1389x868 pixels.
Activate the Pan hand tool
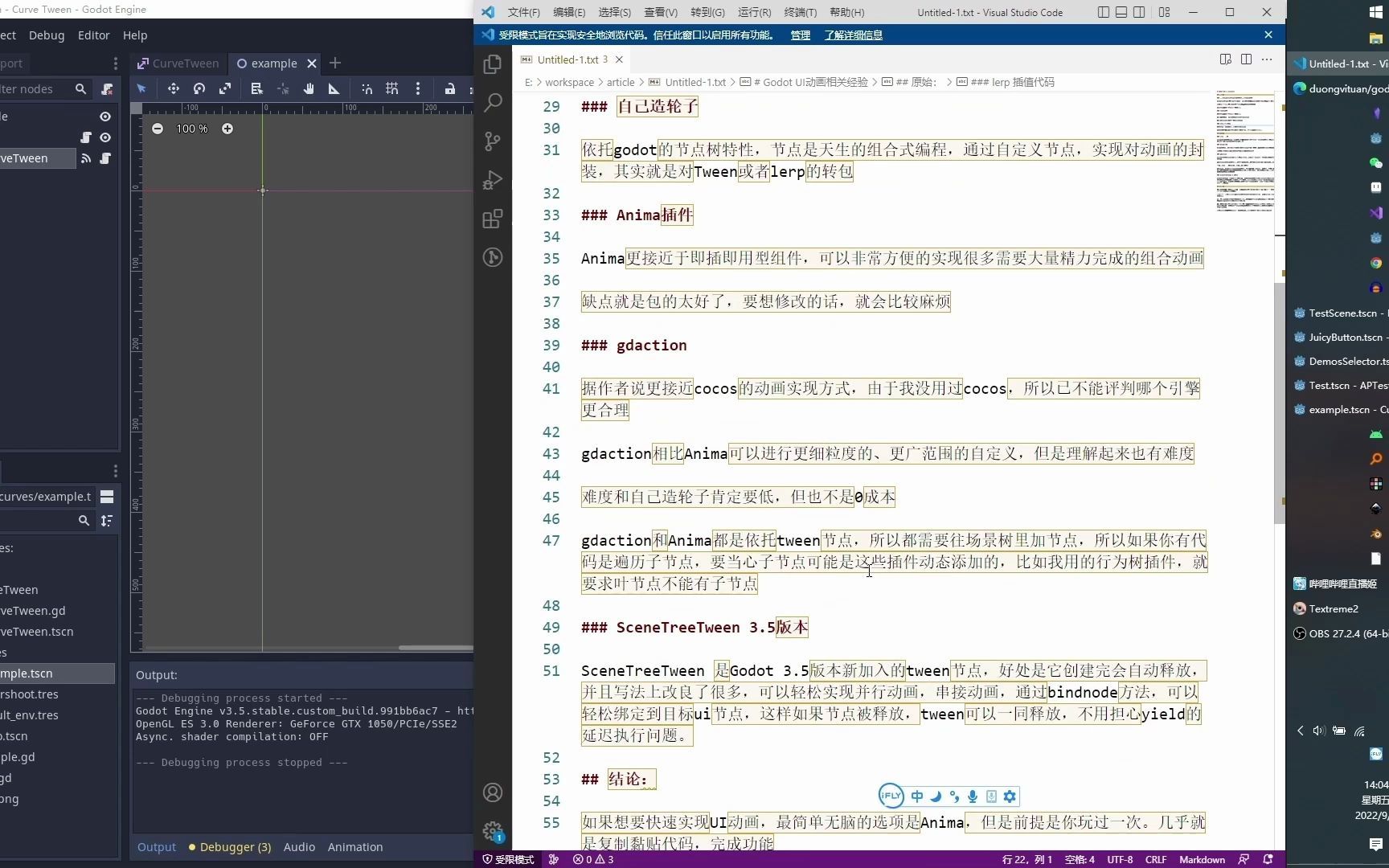click(x=309, y=89)
